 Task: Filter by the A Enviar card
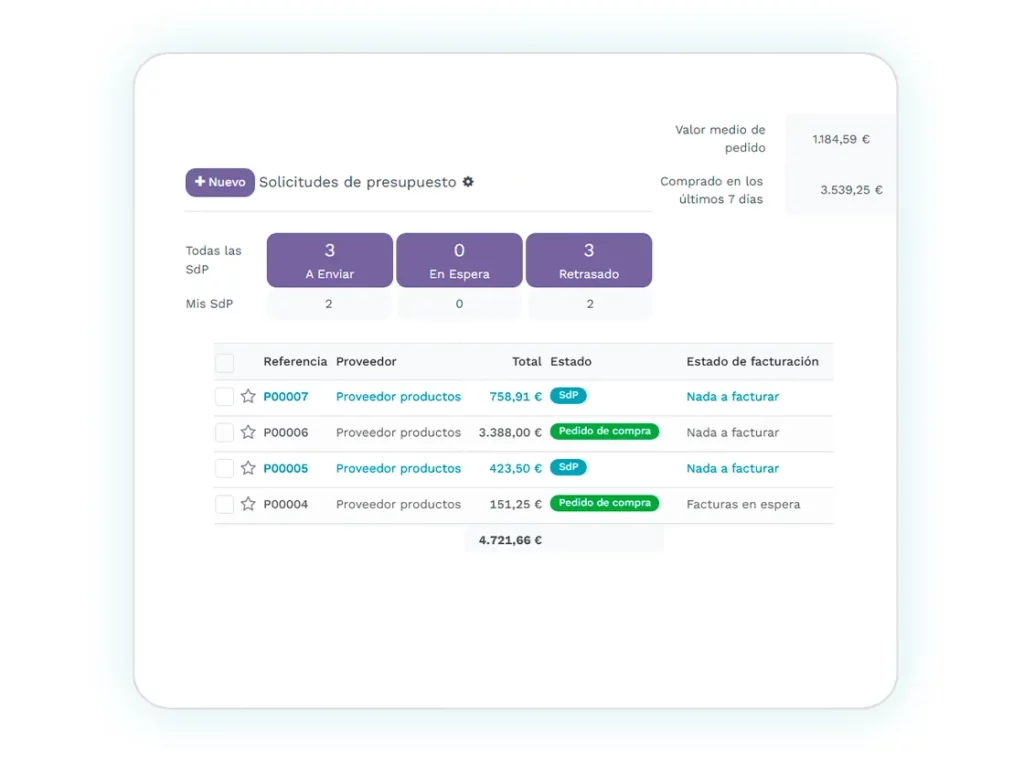point(329,260)
